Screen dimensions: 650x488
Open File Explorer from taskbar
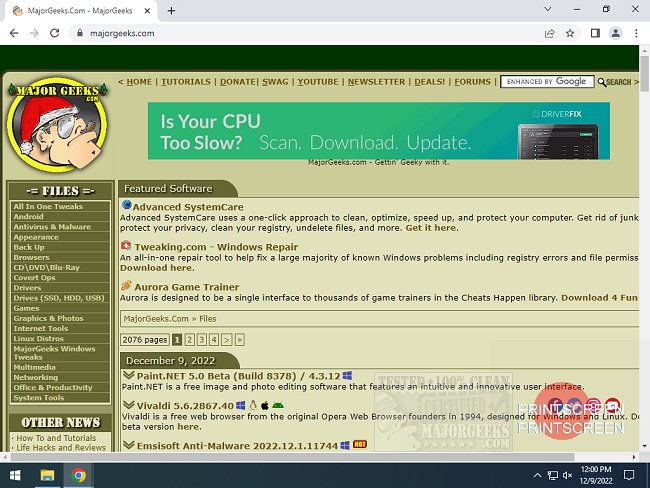[x=47, y=475]
